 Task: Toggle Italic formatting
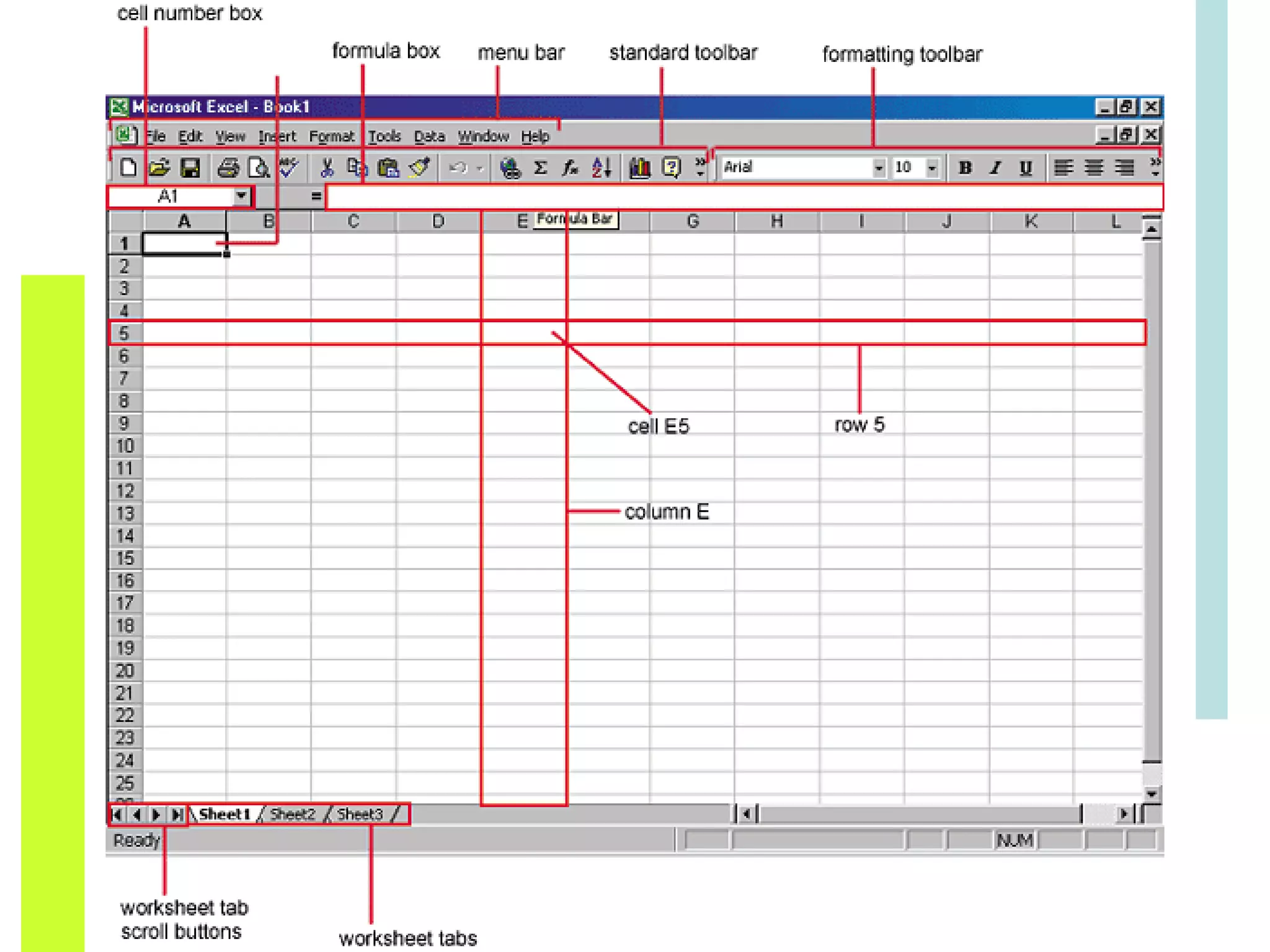tap(995, 167)
